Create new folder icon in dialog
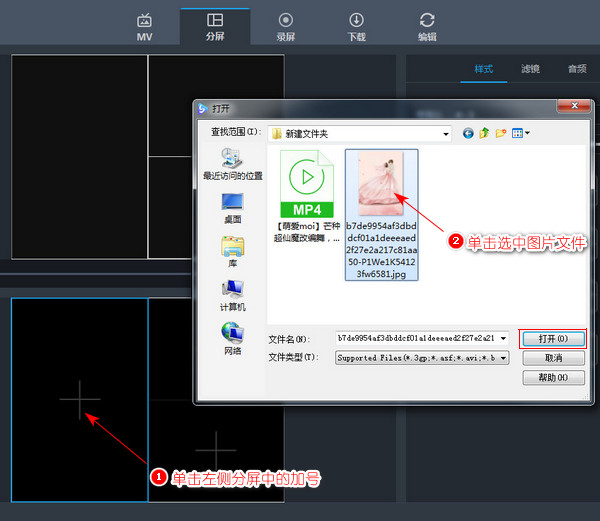The height and width of the screenshot is (521, 600). (x=501, y=133)
